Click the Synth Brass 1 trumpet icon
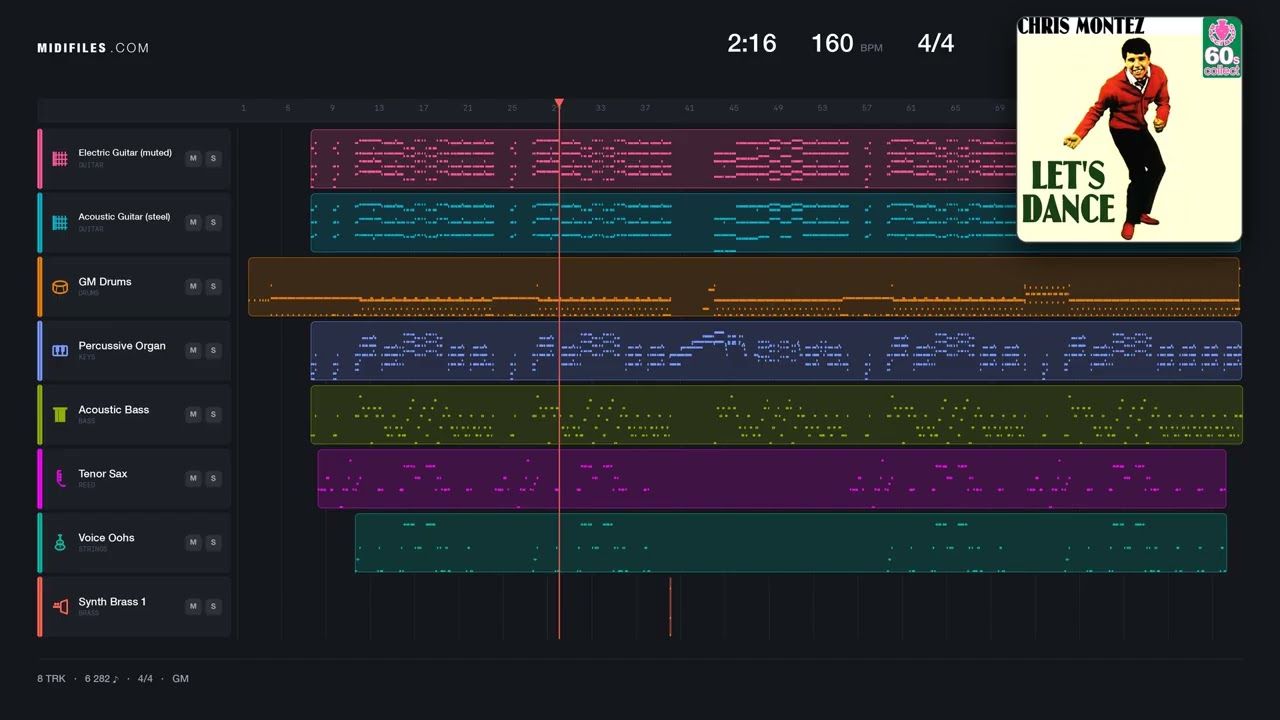 (60, 607)
